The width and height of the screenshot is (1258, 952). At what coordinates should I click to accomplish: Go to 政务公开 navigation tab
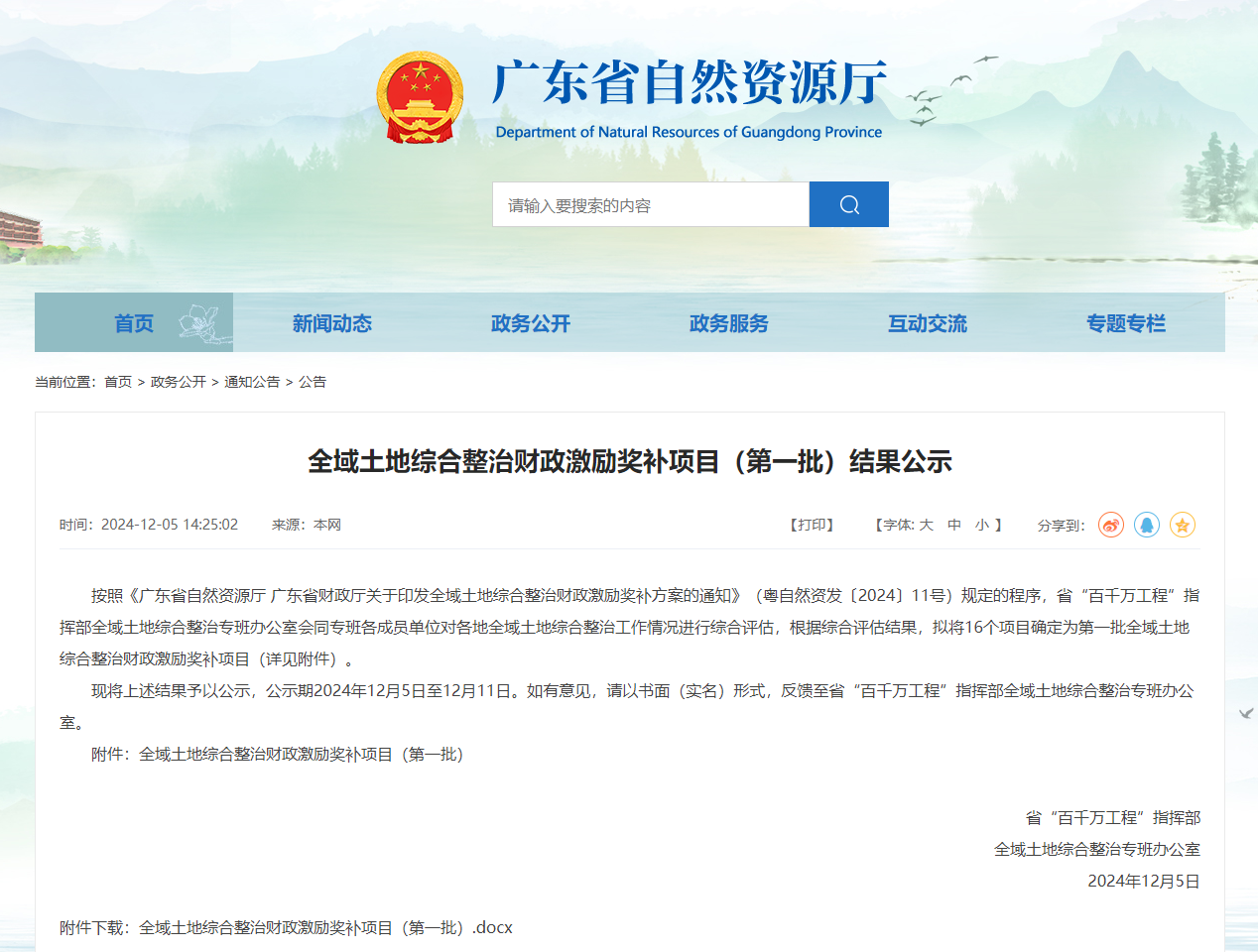531,322
